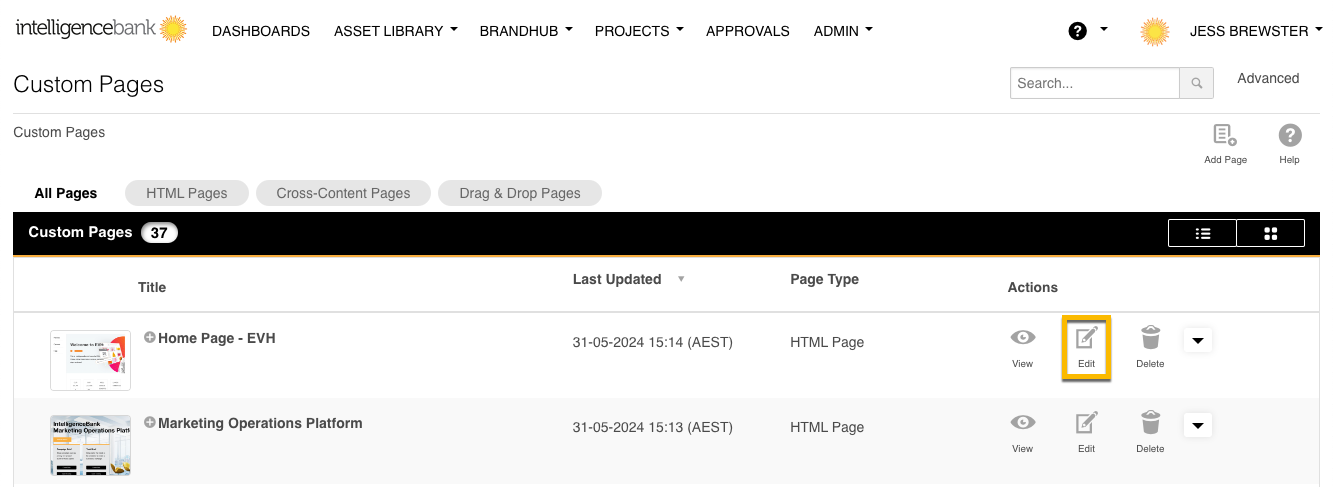This screenshot has width=1333, height=487.
Task: Click the Add Page icon
Action: (1225, 136)
